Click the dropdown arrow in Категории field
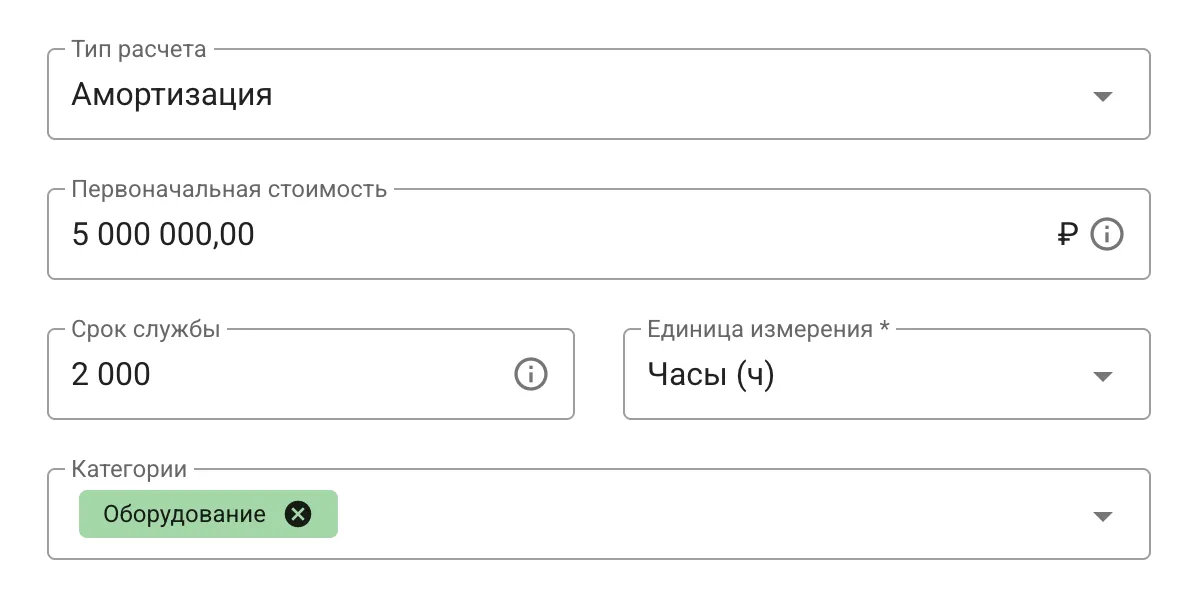 coord(1103,516)
